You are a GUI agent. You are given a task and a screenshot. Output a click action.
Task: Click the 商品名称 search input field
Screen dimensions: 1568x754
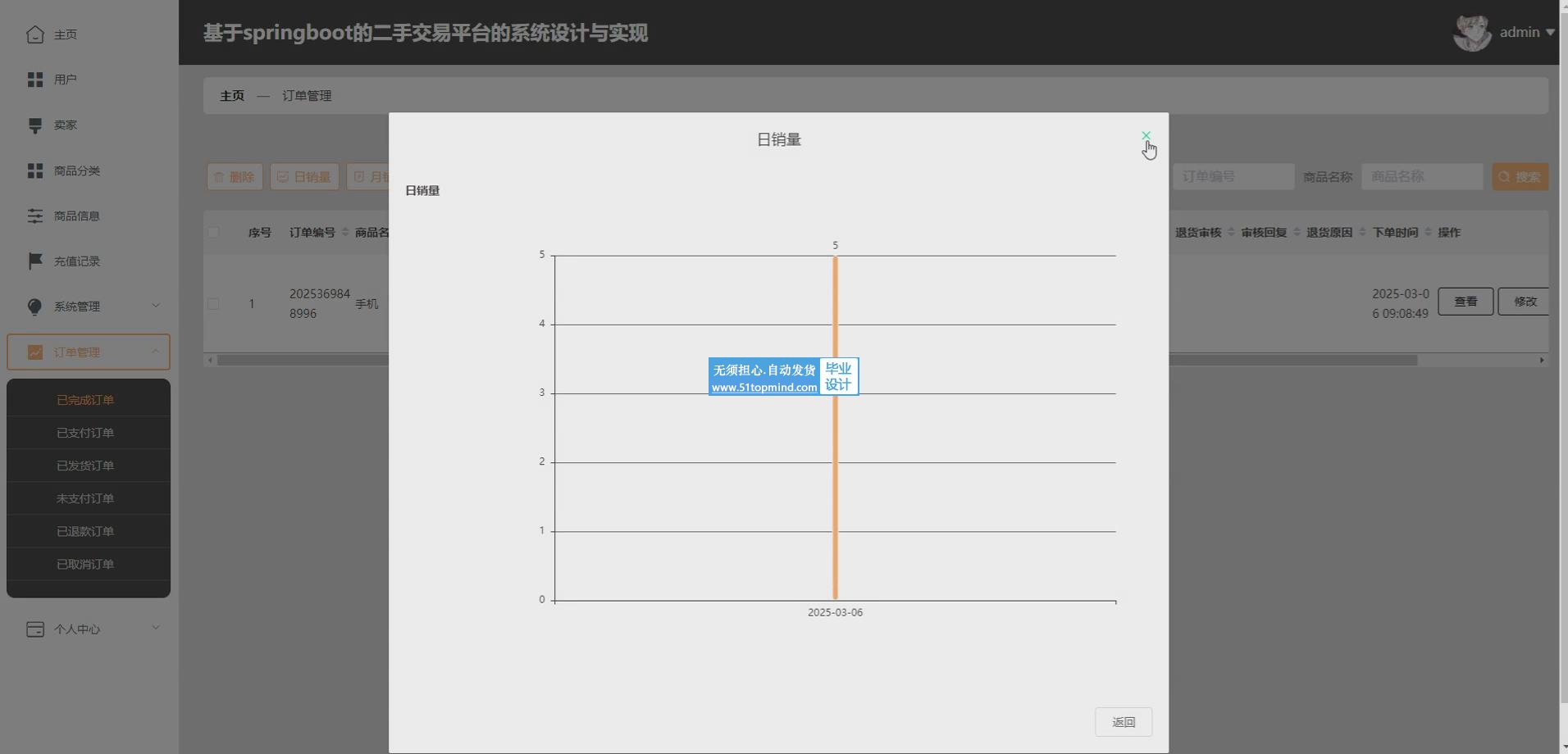[x=1421, y=177]
